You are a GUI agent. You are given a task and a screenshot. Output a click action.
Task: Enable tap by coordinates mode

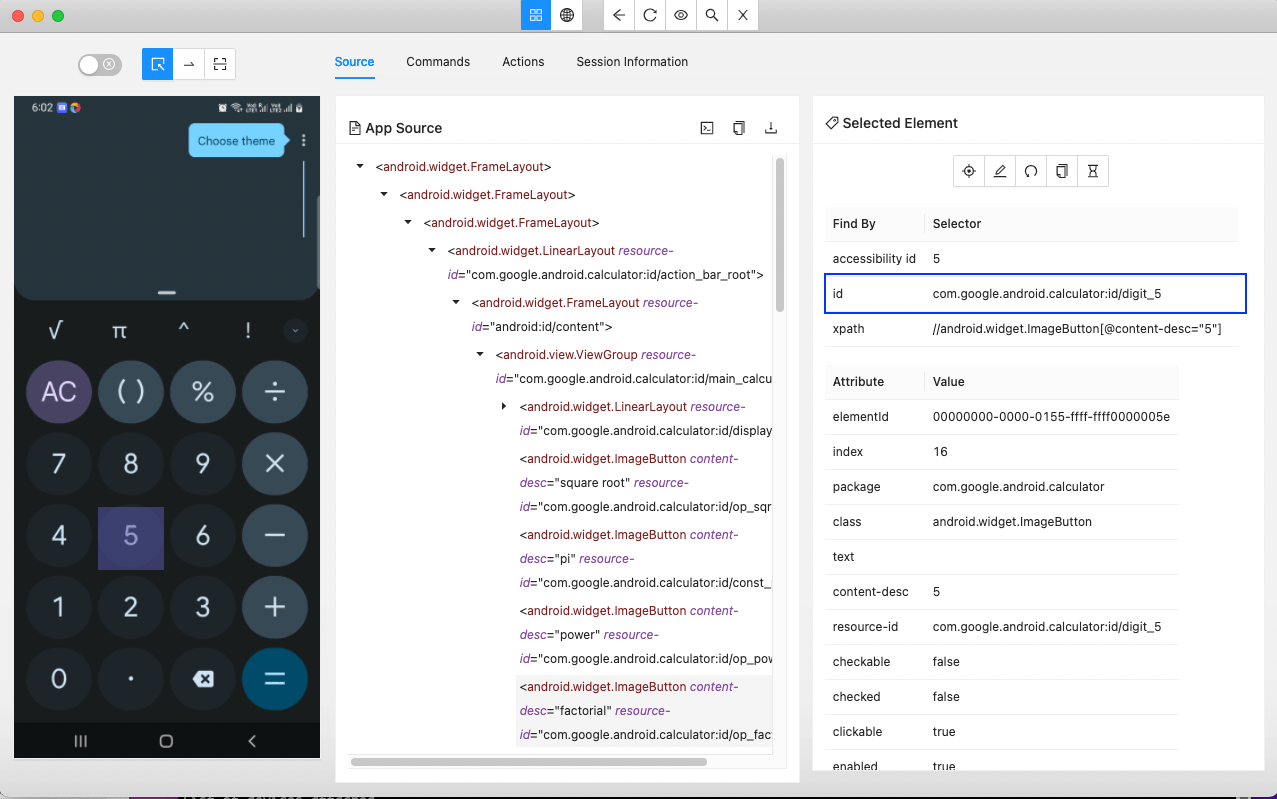tap(220, 65)
